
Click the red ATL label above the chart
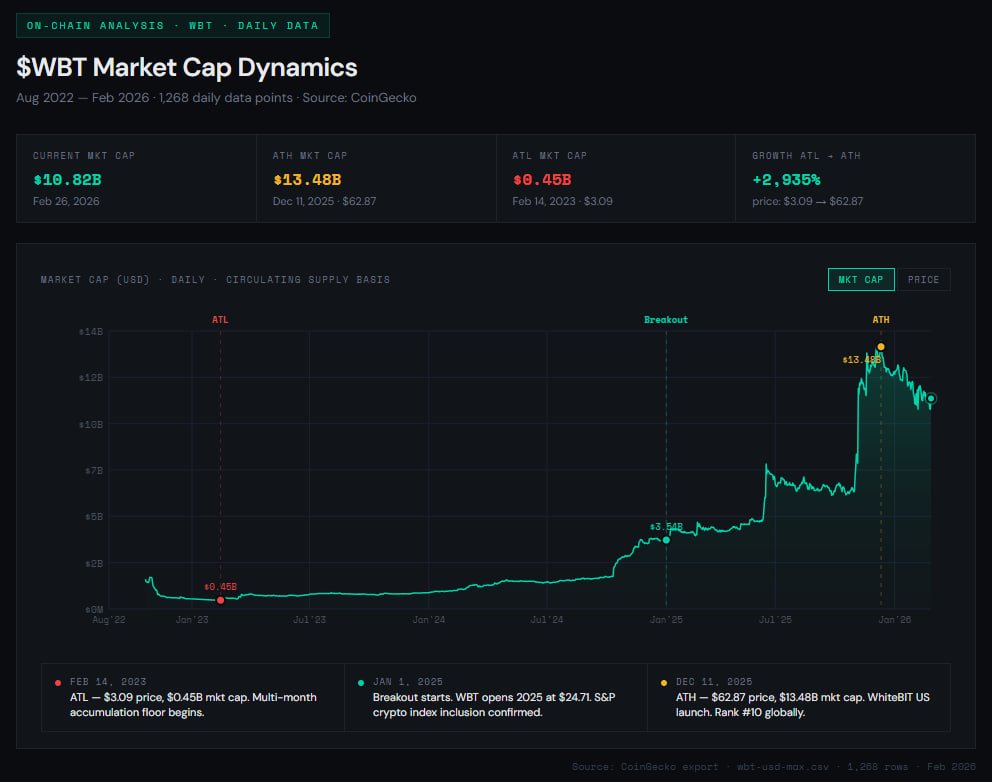[x=220, y=320]
